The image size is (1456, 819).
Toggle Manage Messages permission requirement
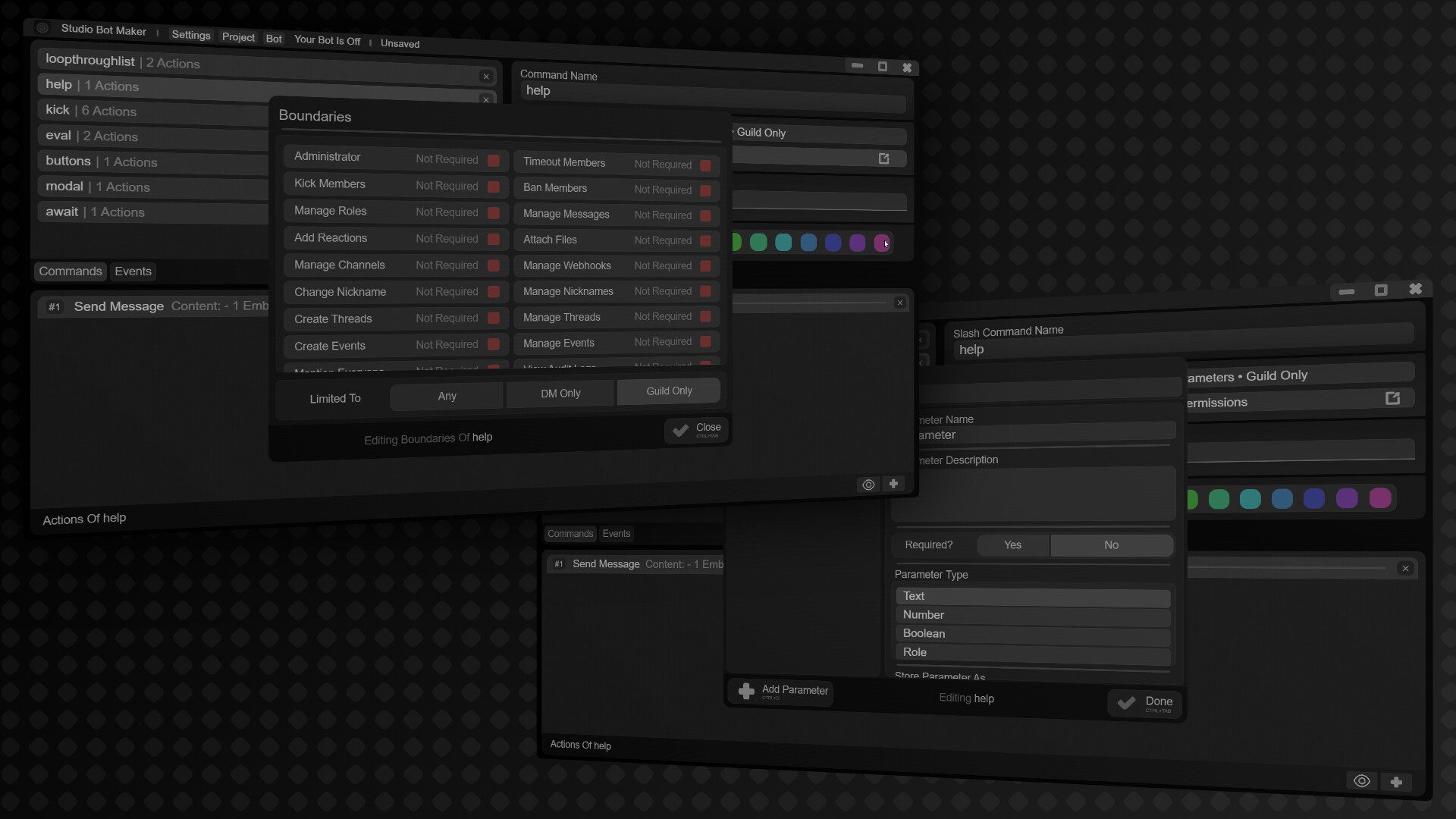tap(705, 216)
